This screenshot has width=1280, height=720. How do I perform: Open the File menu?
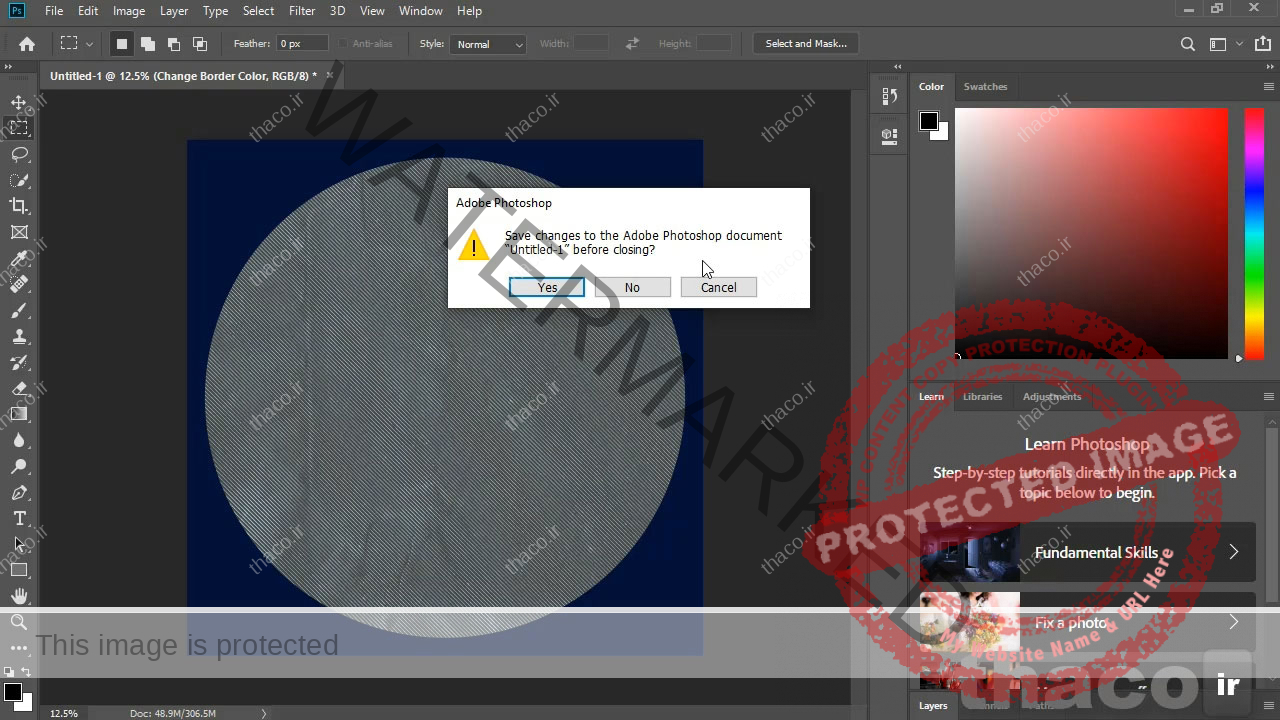(x=54, y=11)
